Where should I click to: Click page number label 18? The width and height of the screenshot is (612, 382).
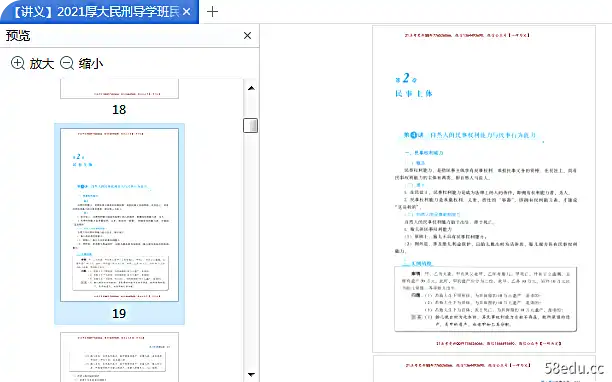tap(119, 110)
